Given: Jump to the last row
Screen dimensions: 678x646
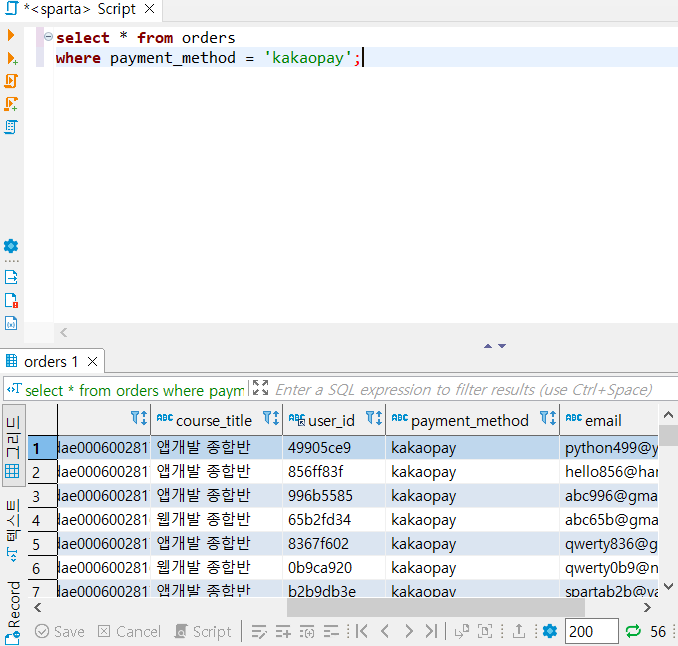Looking at the screenshot, I should 431,632.
